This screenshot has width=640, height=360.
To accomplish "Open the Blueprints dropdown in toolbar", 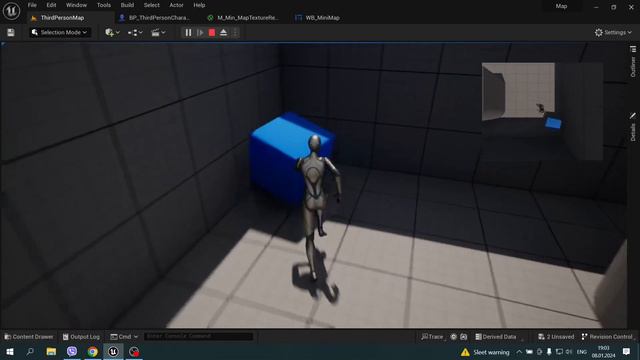I will [x=135, y=33].
